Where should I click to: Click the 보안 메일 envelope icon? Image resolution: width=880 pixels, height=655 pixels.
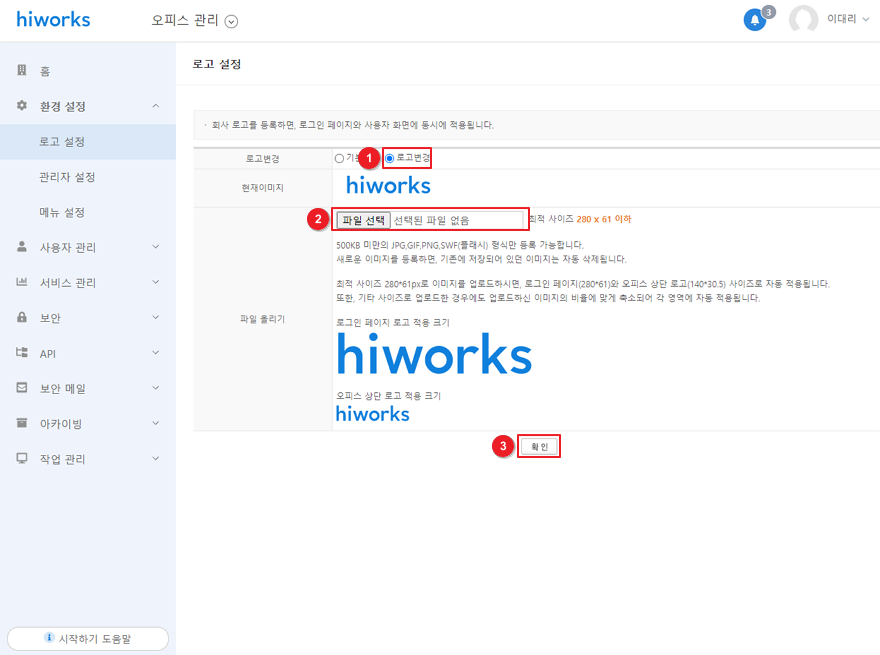(22, 388)
